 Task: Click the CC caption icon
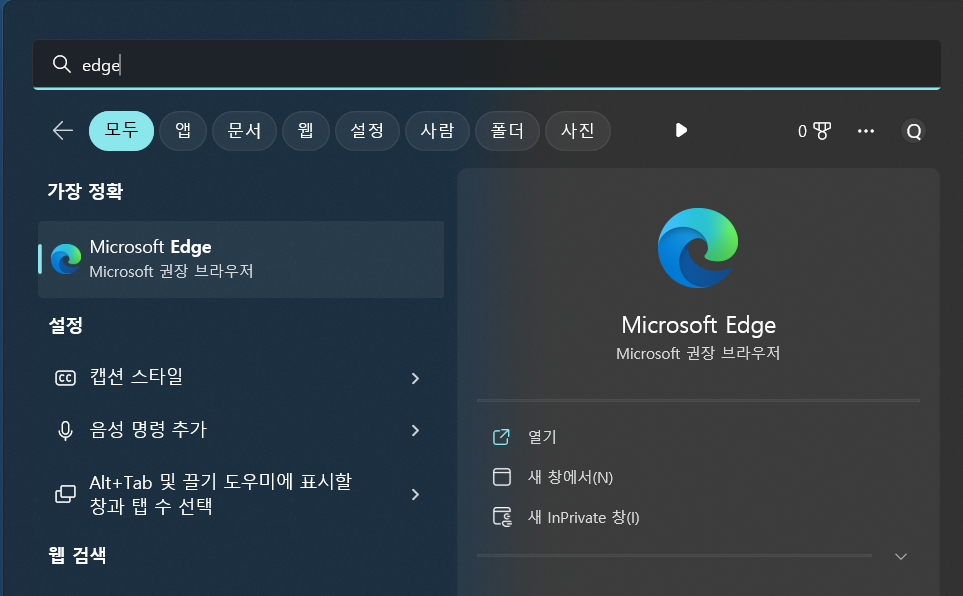click(65, 378)
